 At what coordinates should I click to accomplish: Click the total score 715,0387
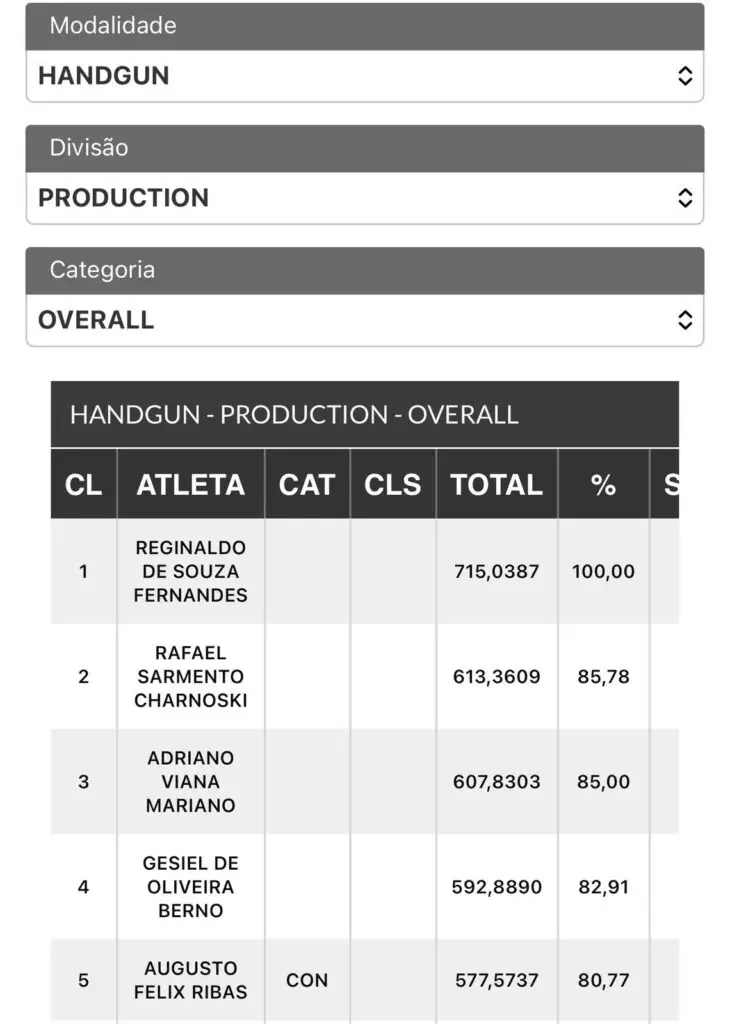[496, 571]
